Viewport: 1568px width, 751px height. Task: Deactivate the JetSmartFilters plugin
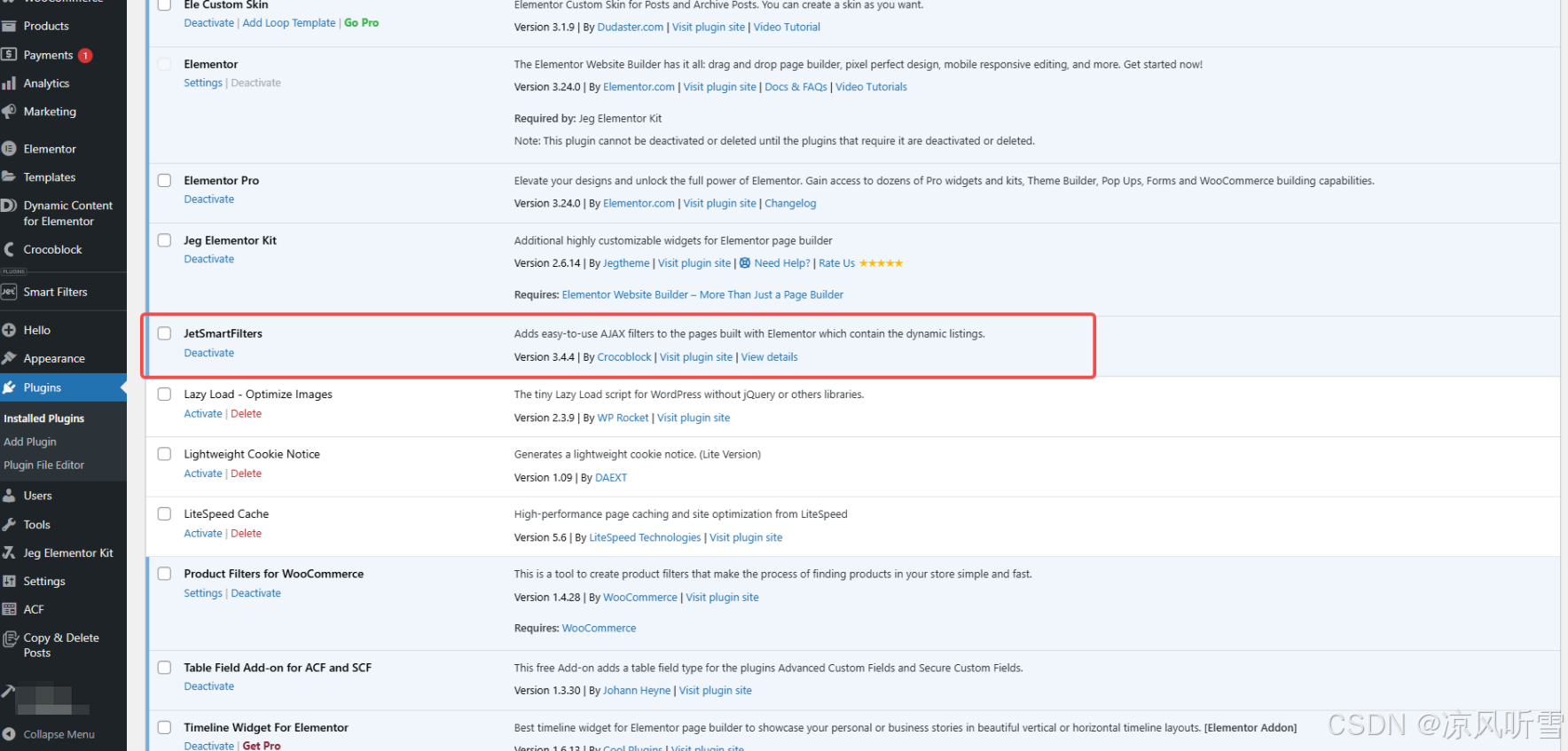209,353
